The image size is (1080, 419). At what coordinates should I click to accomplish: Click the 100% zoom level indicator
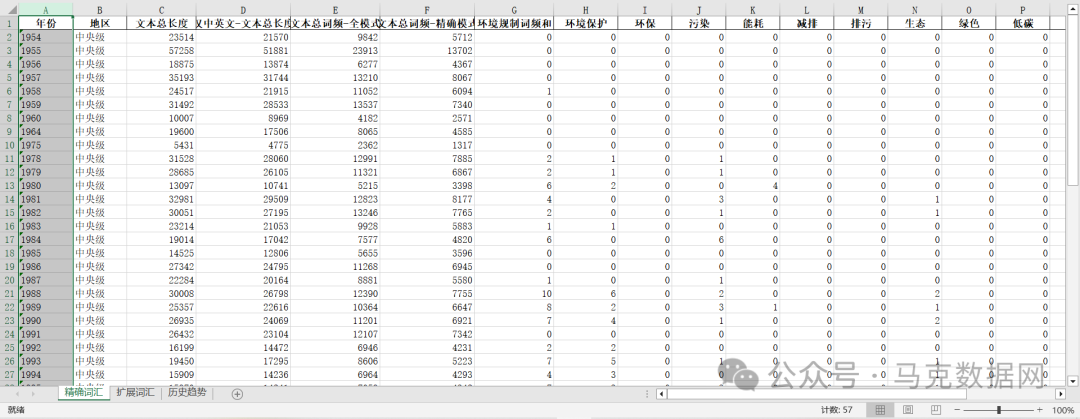[x=1063, y=410]
